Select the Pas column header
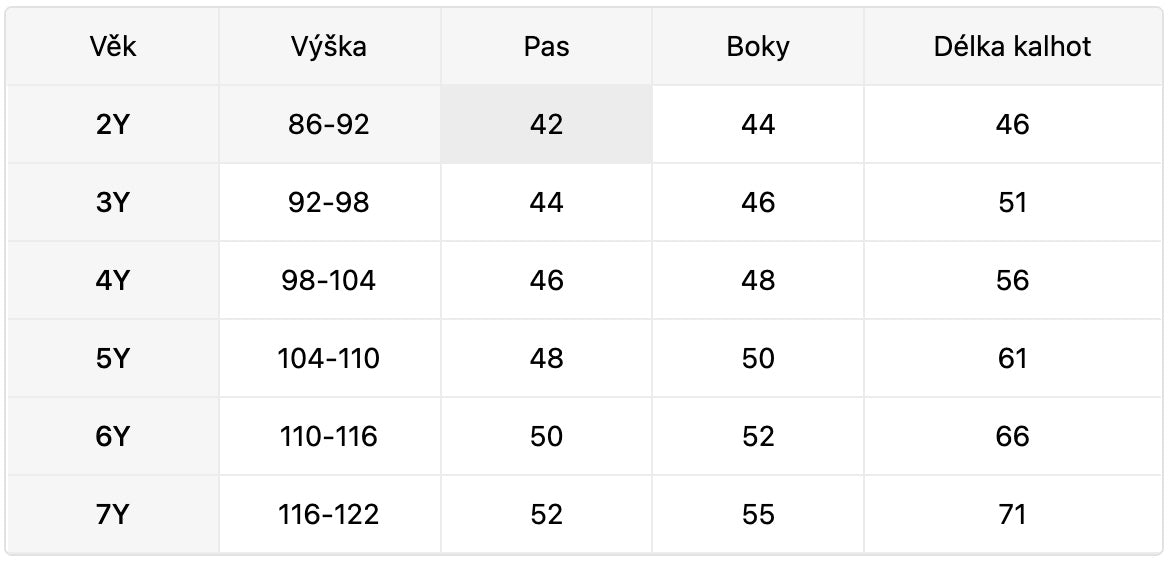Screen dimensions: 1168x562 click(x=546, y=46)
